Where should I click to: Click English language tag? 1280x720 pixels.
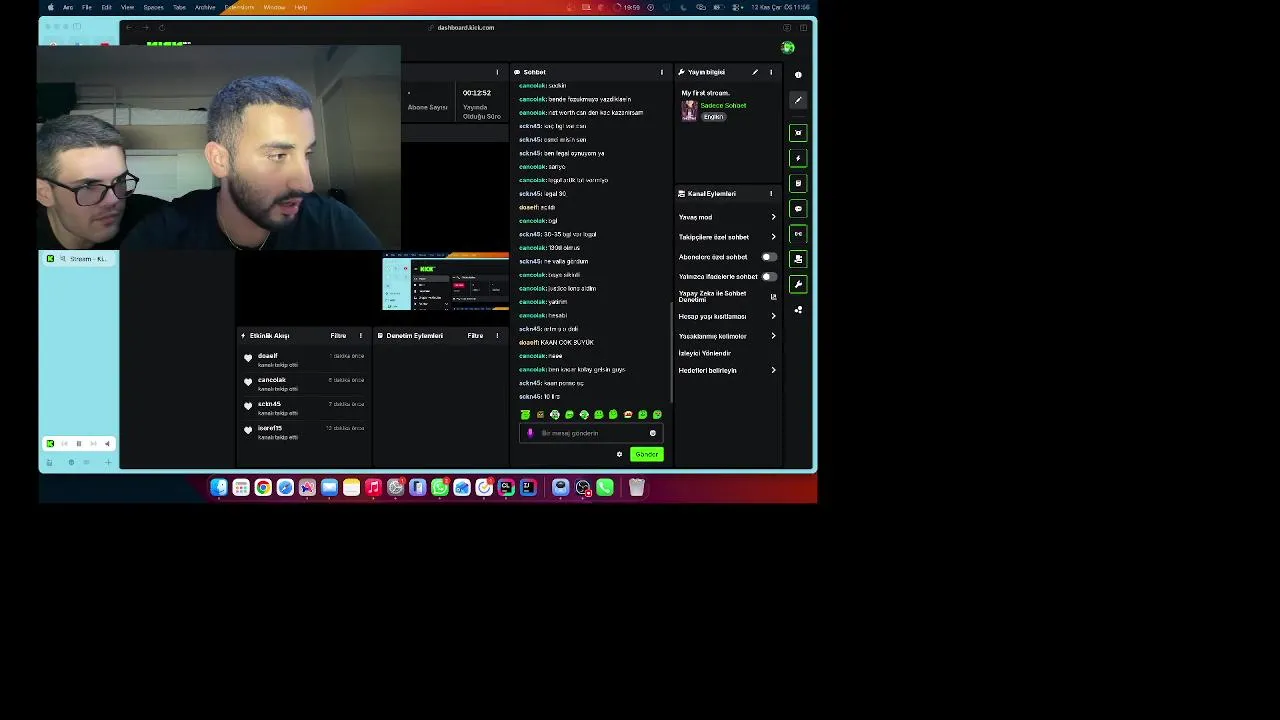point(713,117)
